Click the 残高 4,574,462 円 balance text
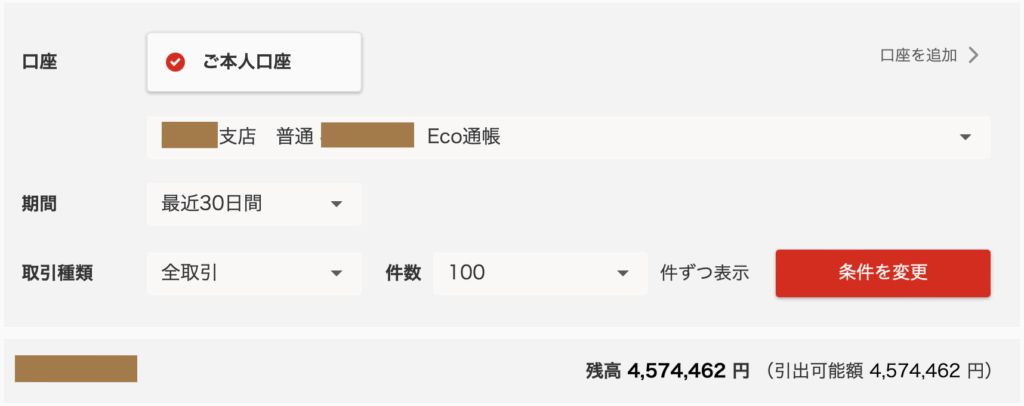The height and width of the screenshot is (406, 1024). 667,371
